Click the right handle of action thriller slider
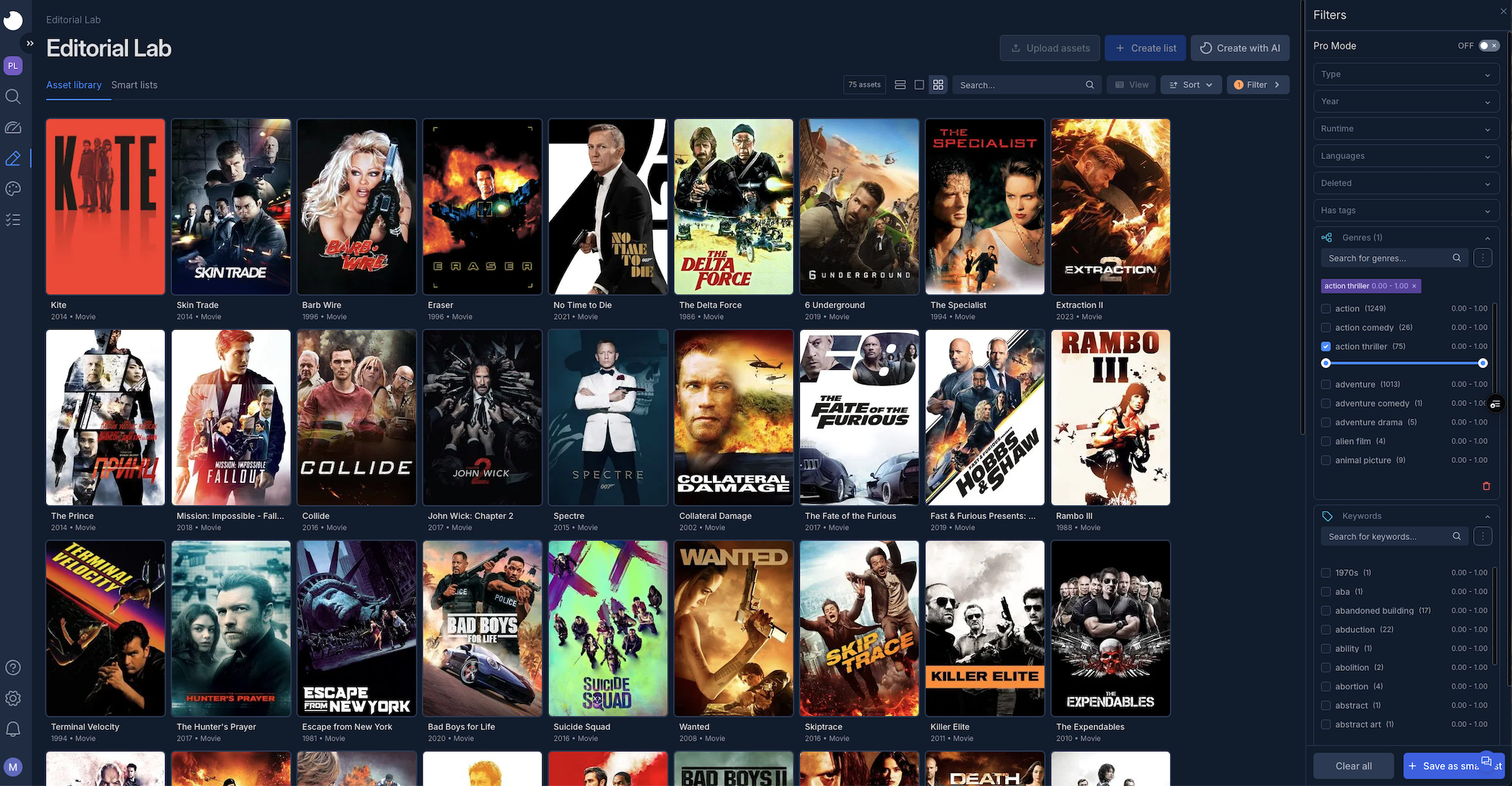The width and height of the screenshot is (1512, 786). (1482, 363)
